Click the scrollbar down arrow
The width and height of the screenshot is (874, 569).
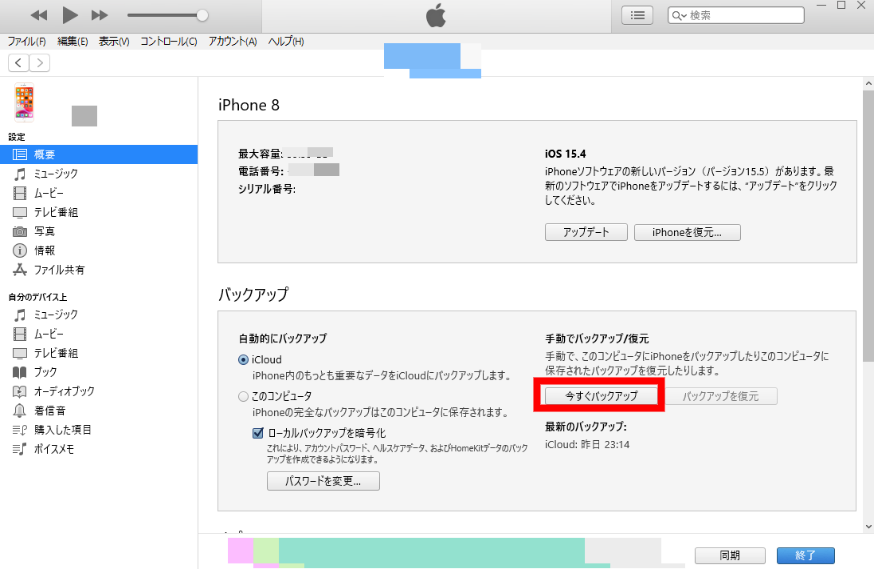click(868, 526)
